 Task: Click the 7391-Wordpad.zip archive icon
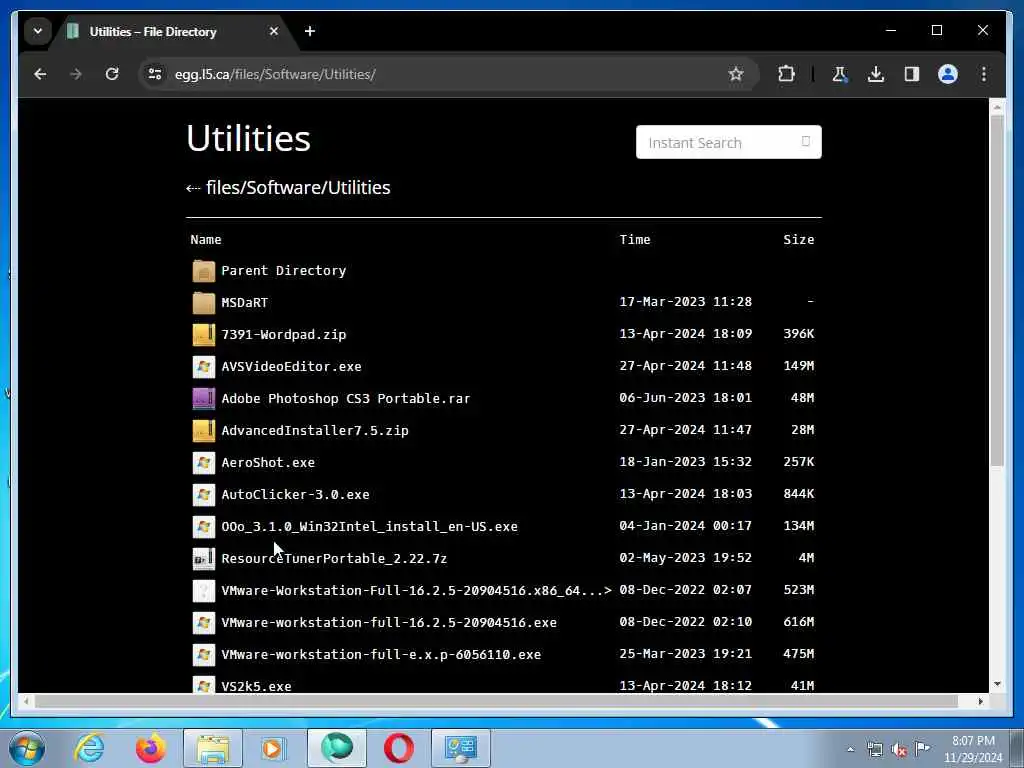(x=204, y=335)
